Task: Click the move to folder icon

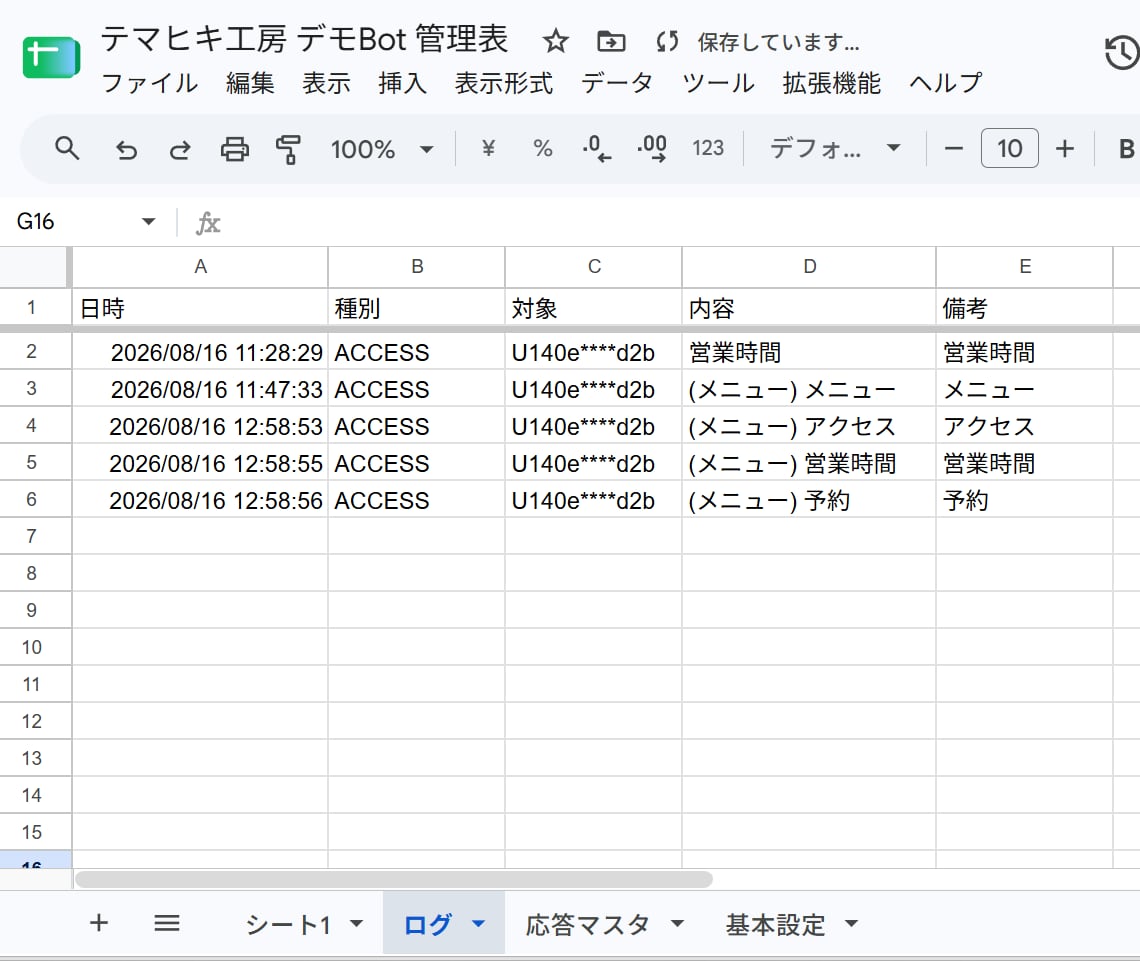Action: tap(611, 41)
